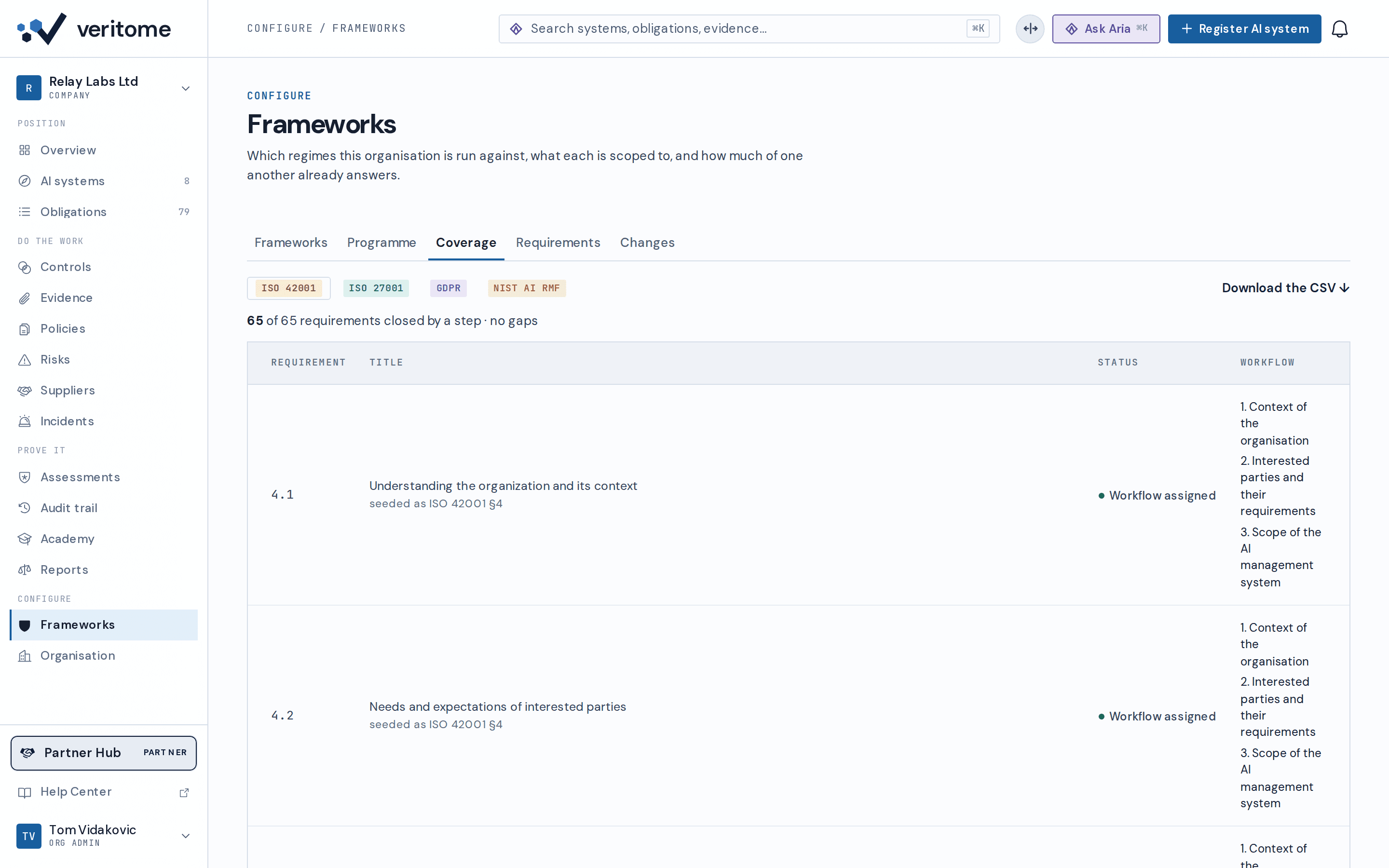Click the Help Center external link icon
This screenshot has width=1389, height=868.
[x=184, y=792]
